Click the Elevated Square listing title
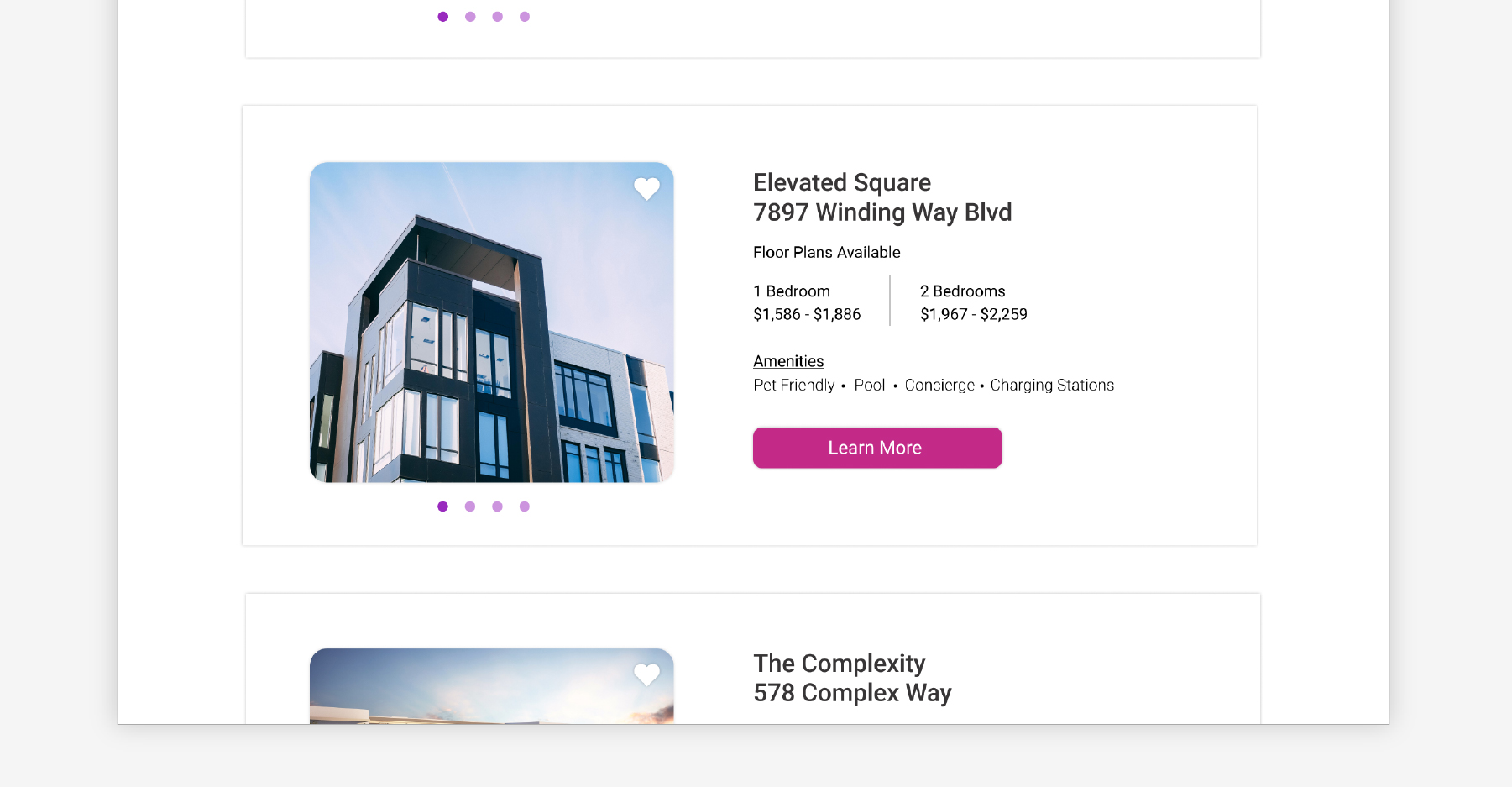1512x787 pixels. click(841, 183)
